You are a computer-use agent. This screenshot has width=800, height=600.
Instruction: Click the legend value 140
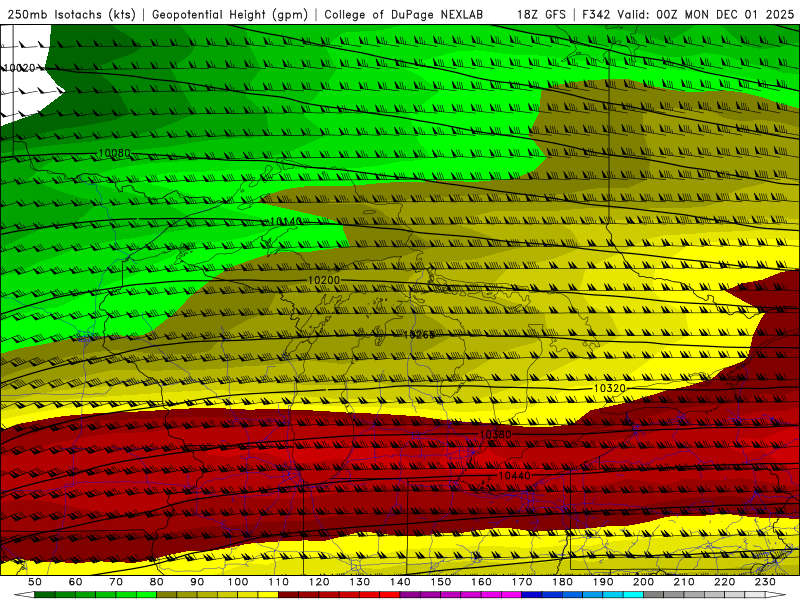tap(400, 582)
